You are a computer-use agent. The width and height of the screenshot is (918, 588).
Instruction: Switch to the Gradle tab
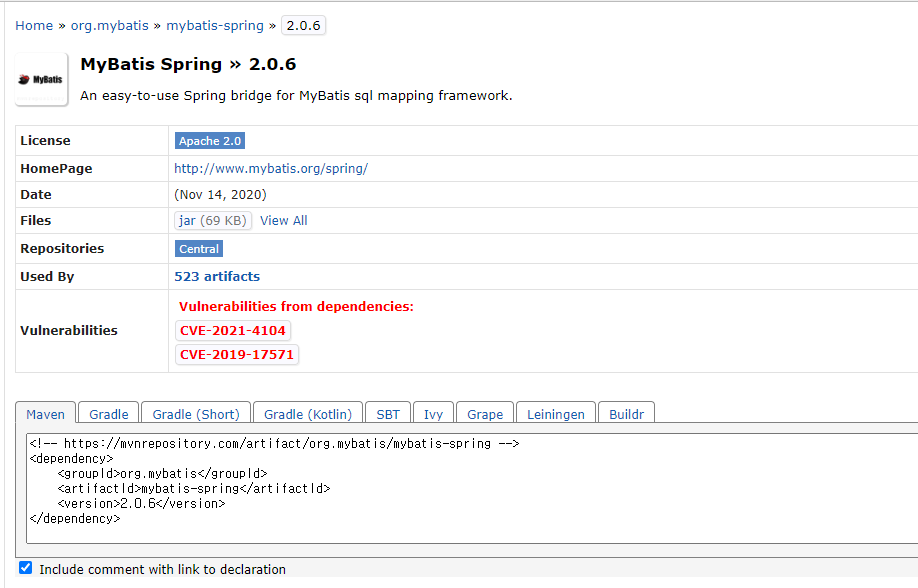coord(108,414)
